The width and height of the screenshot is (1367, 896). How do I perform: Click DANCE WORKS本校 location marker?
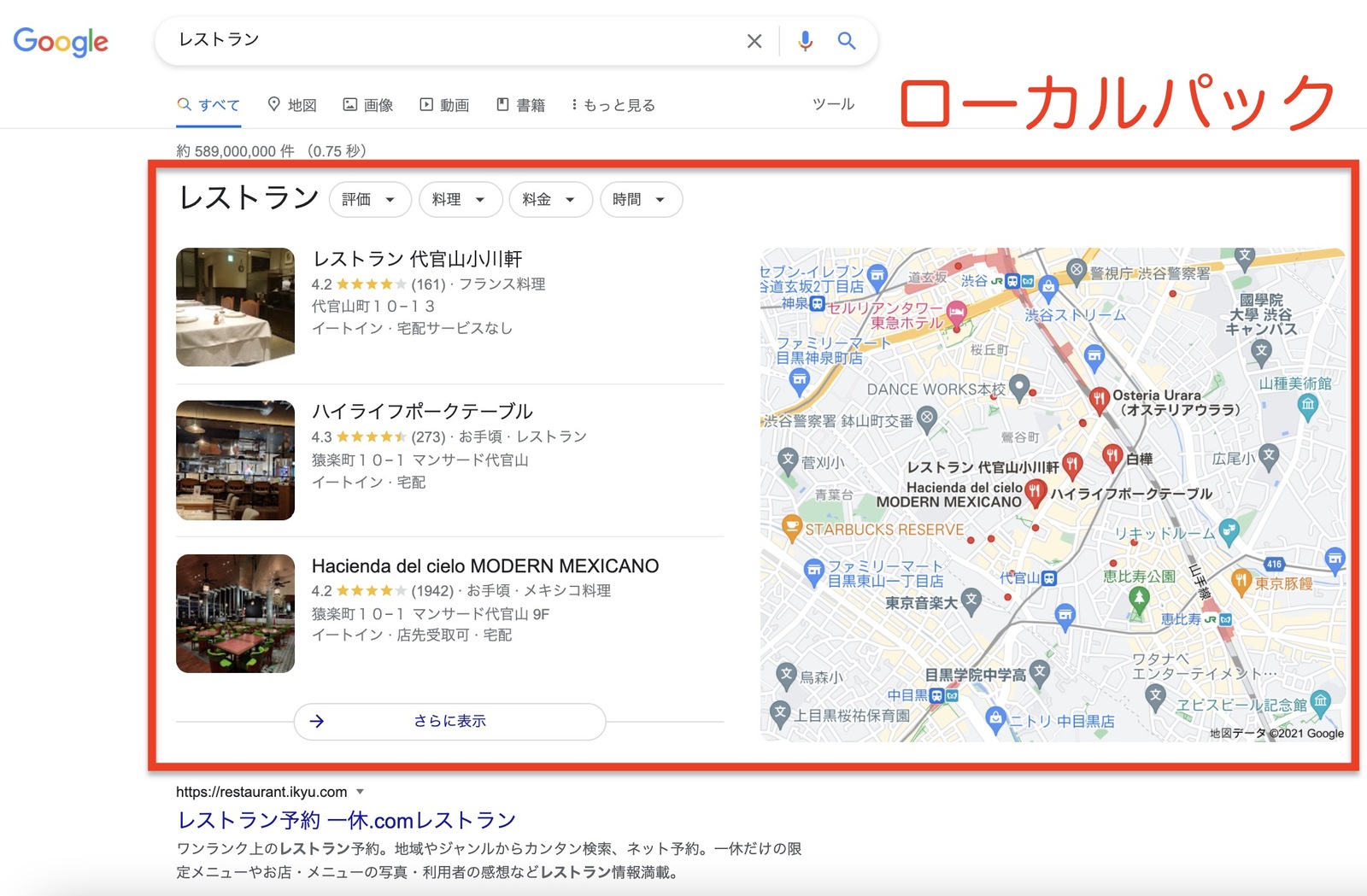[1018, 387]
